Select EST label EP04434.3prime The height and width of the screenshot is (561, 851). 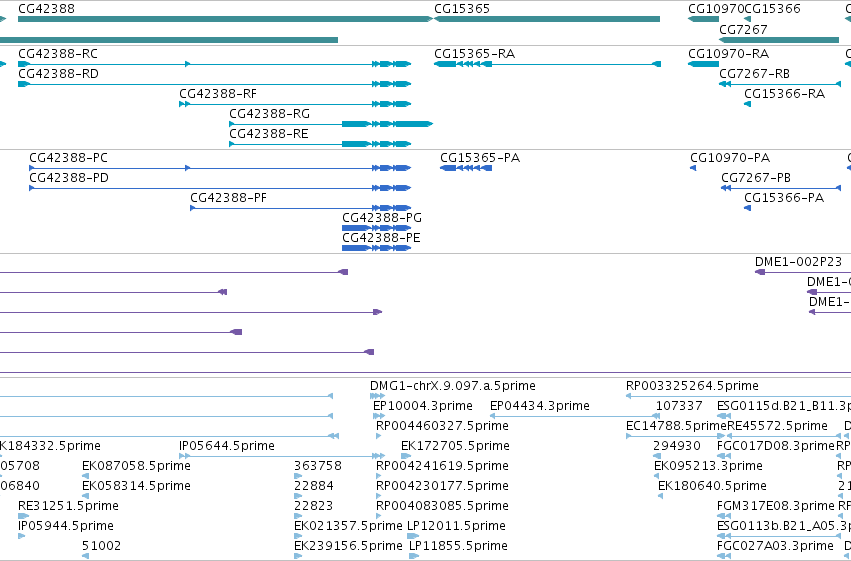click(x=539, y=406)
